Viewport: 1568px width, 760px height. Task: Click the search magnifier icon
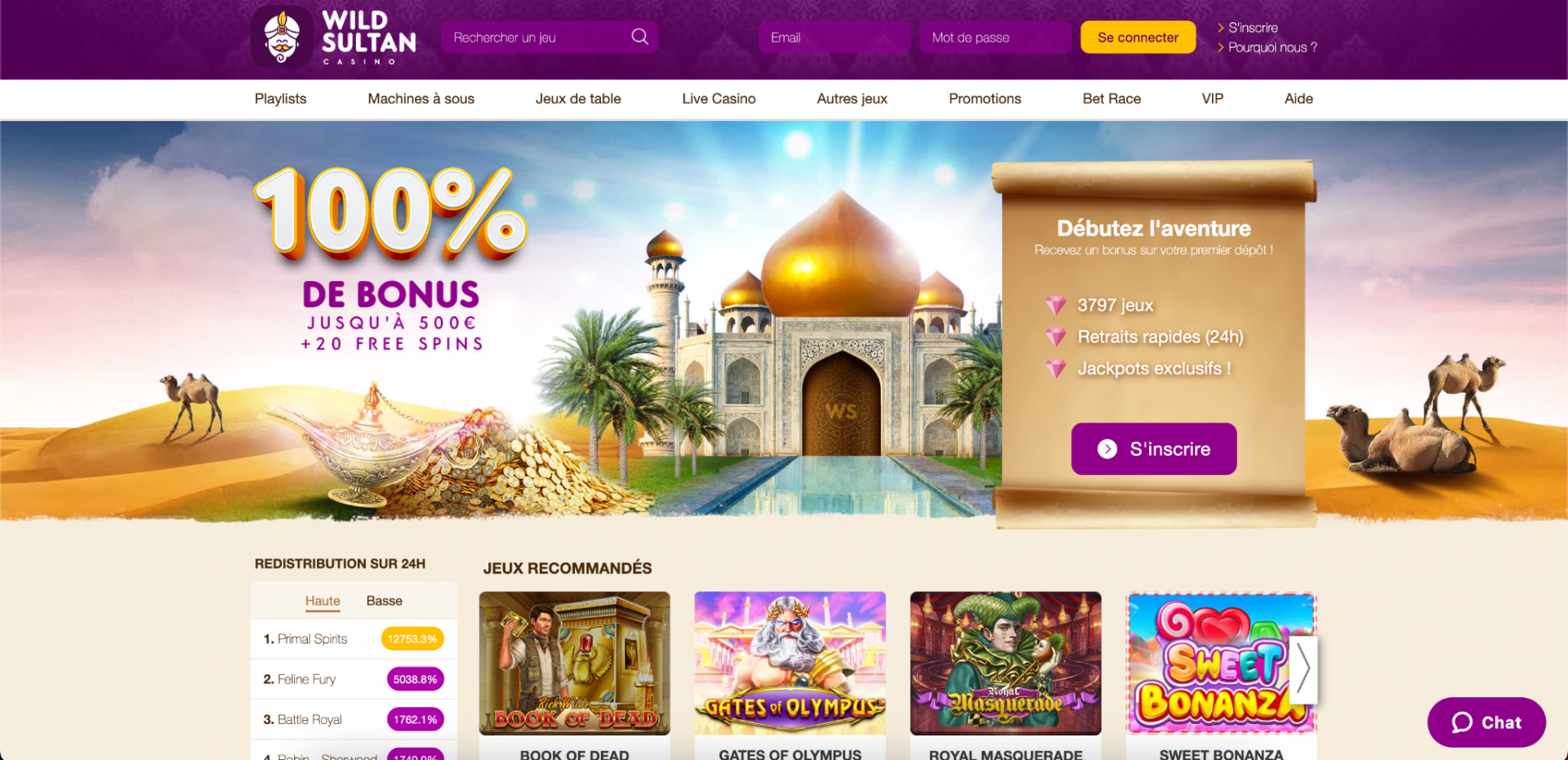point(639,37)
